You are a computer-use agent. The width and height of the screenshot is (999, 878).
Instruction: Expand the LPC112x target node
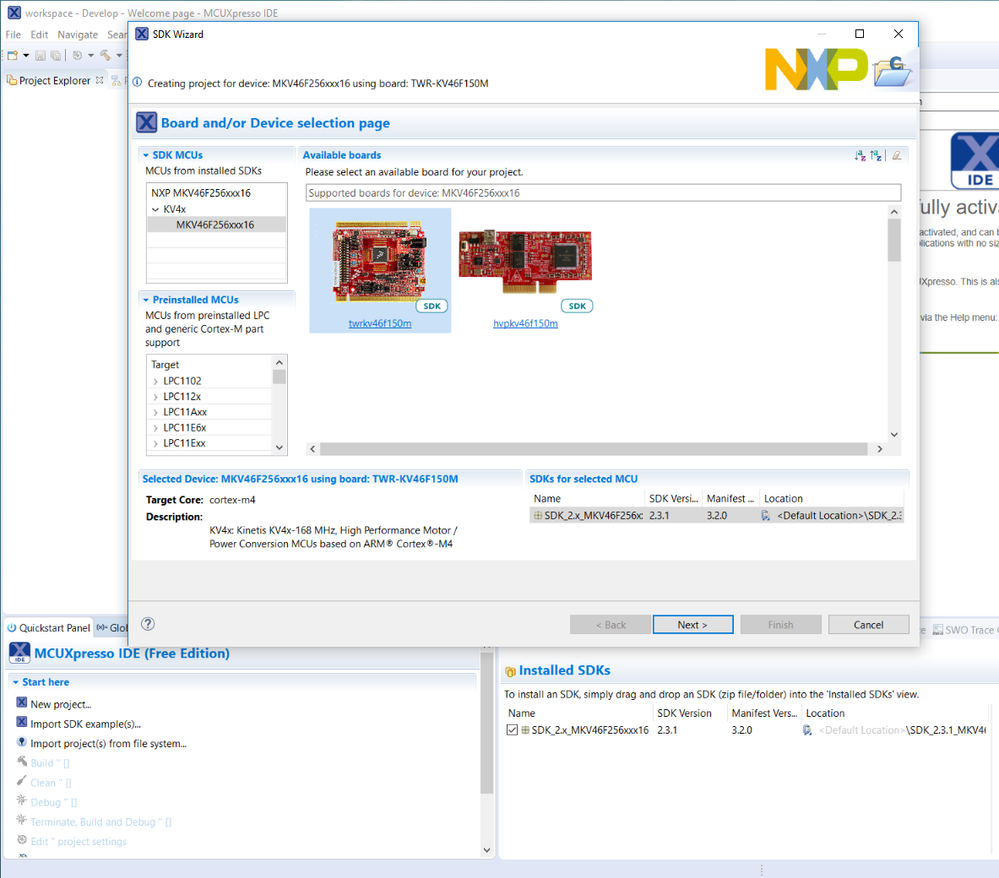155,397
